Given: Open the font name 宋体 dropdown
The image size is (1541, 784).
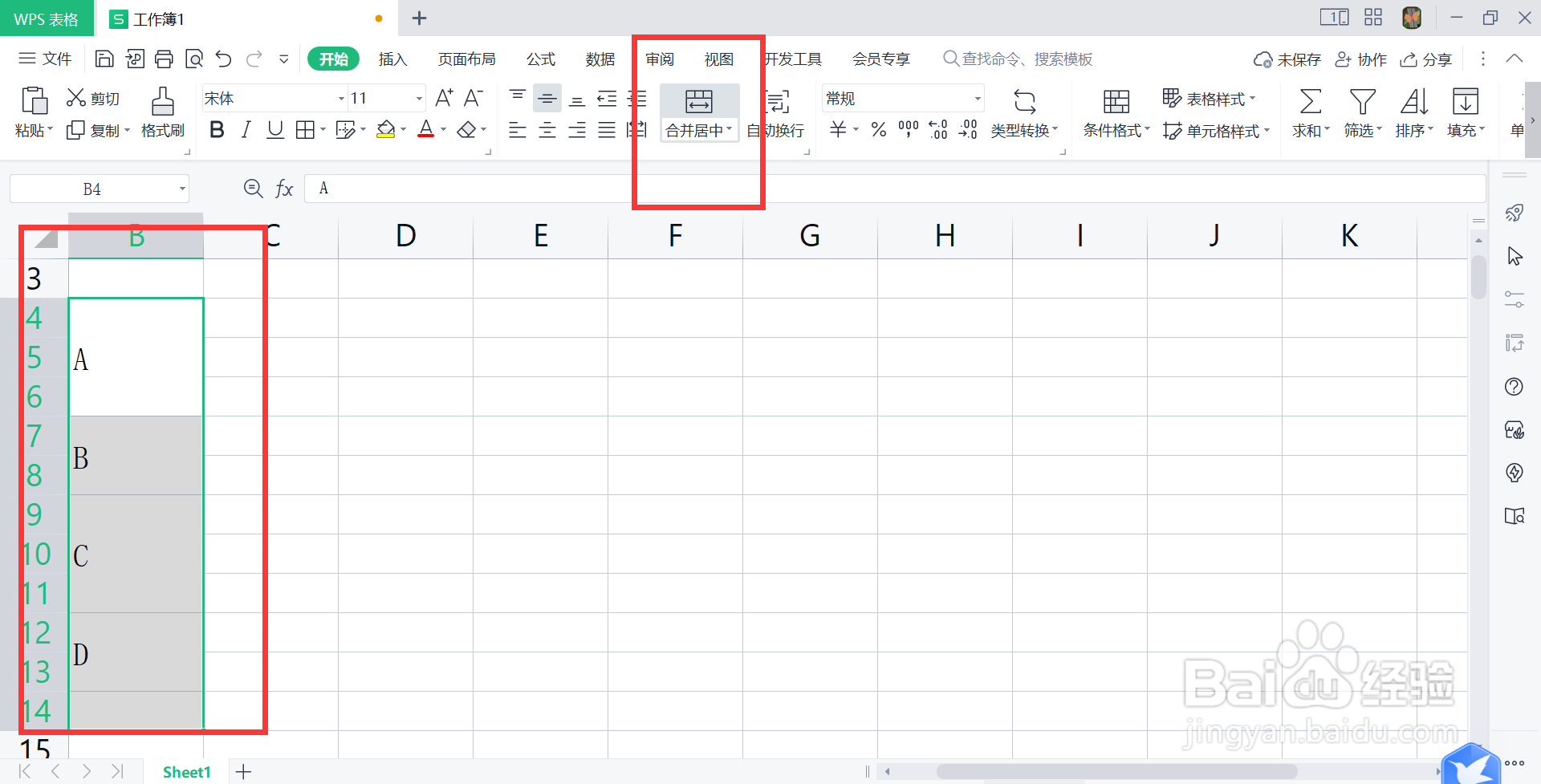Looking at the screenshot, I should coord(341,99).
